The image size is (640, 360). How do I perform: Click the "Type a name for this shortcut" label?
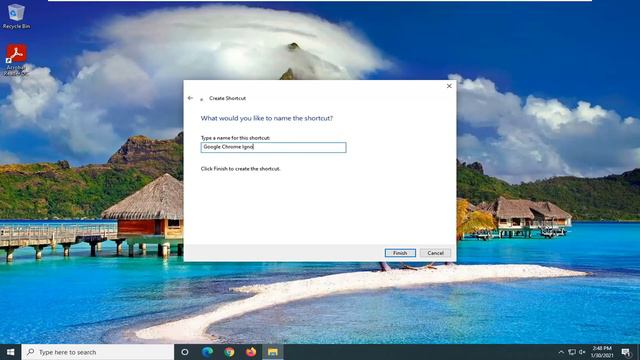point(236,138)
